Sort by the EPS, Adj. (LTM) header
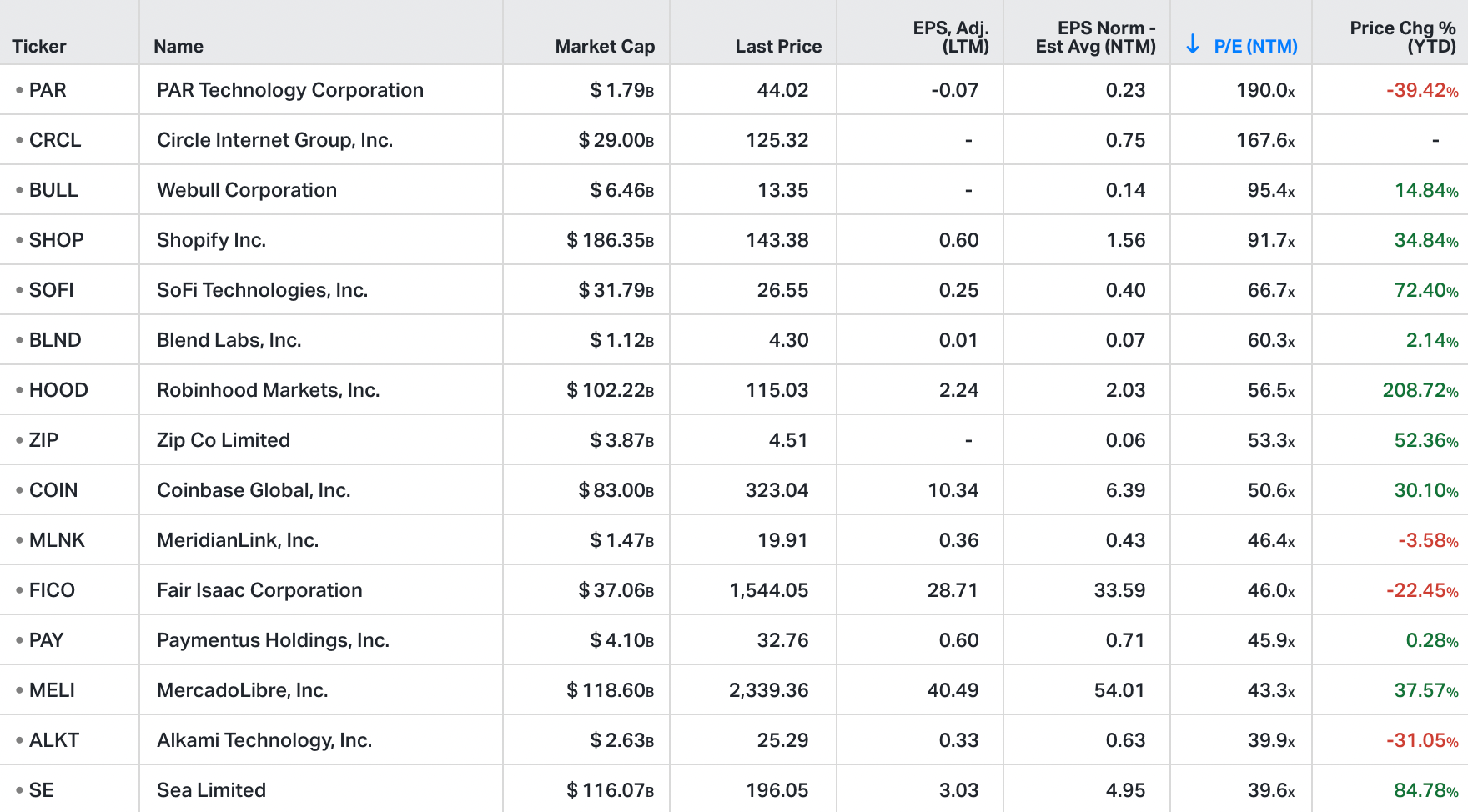Image resolution: width=1468 pixels, height=812 pixels. point(951,38)
